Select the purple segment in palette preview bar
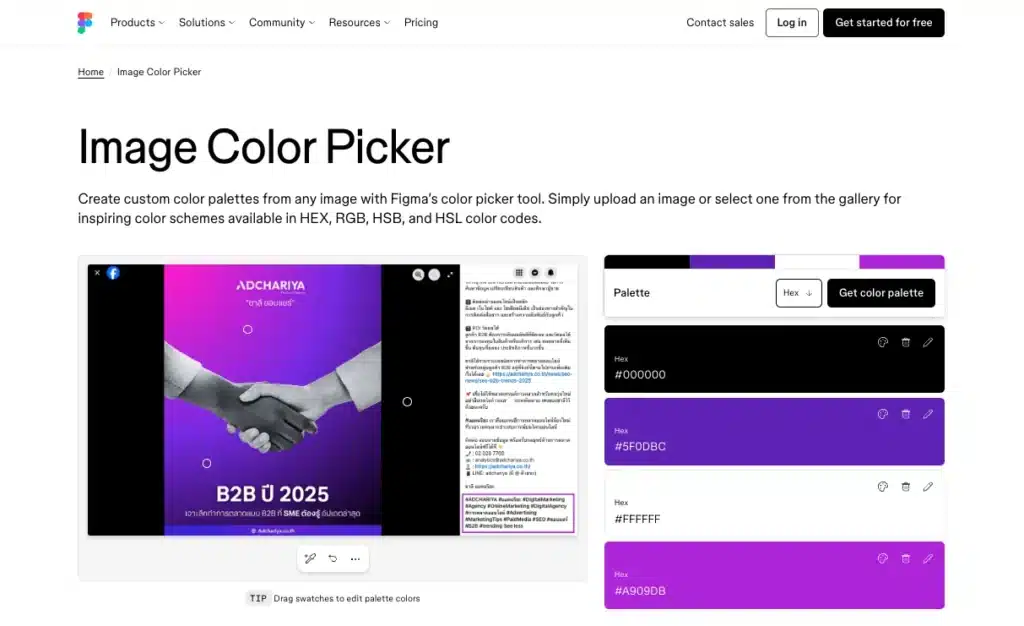Viewport: 1024px width, 626px height. click(x=731, y=262)
